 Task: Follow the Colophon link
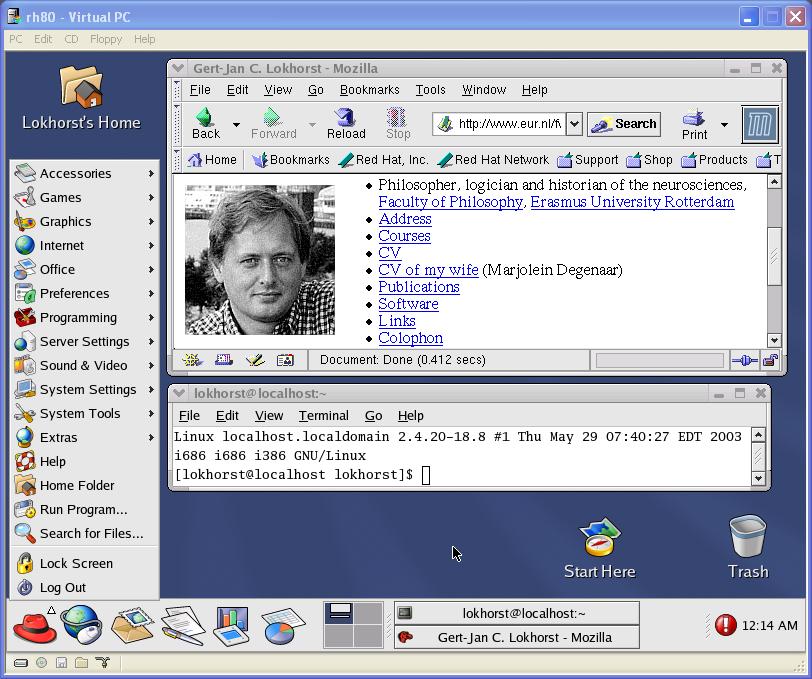tap(411, 338)
